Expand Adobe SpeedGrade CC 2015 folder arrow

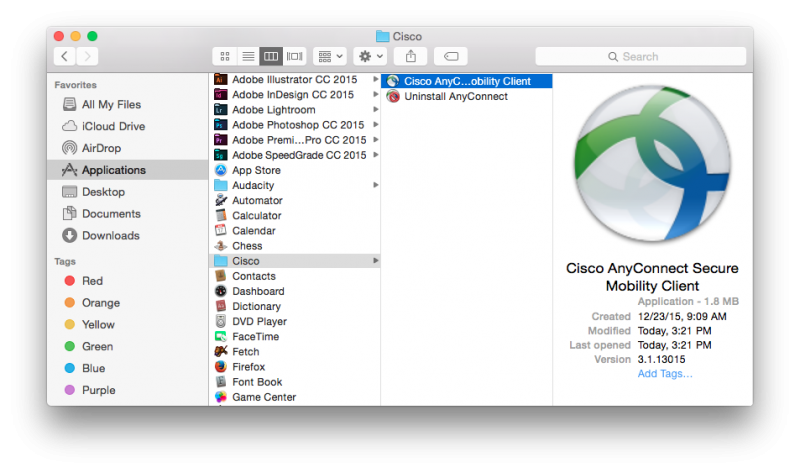pos(376,155)
